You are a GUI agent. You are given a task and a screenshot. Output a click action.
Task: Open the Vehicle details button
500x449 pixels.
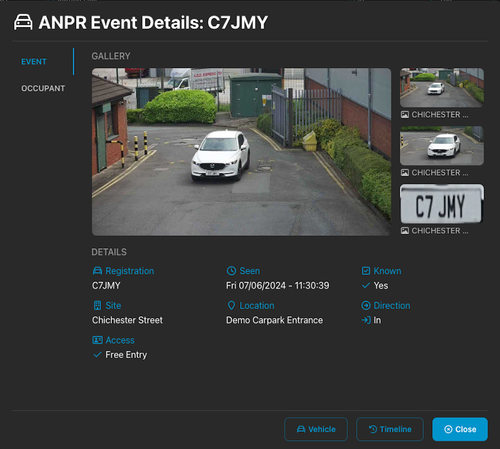point(316,429)
